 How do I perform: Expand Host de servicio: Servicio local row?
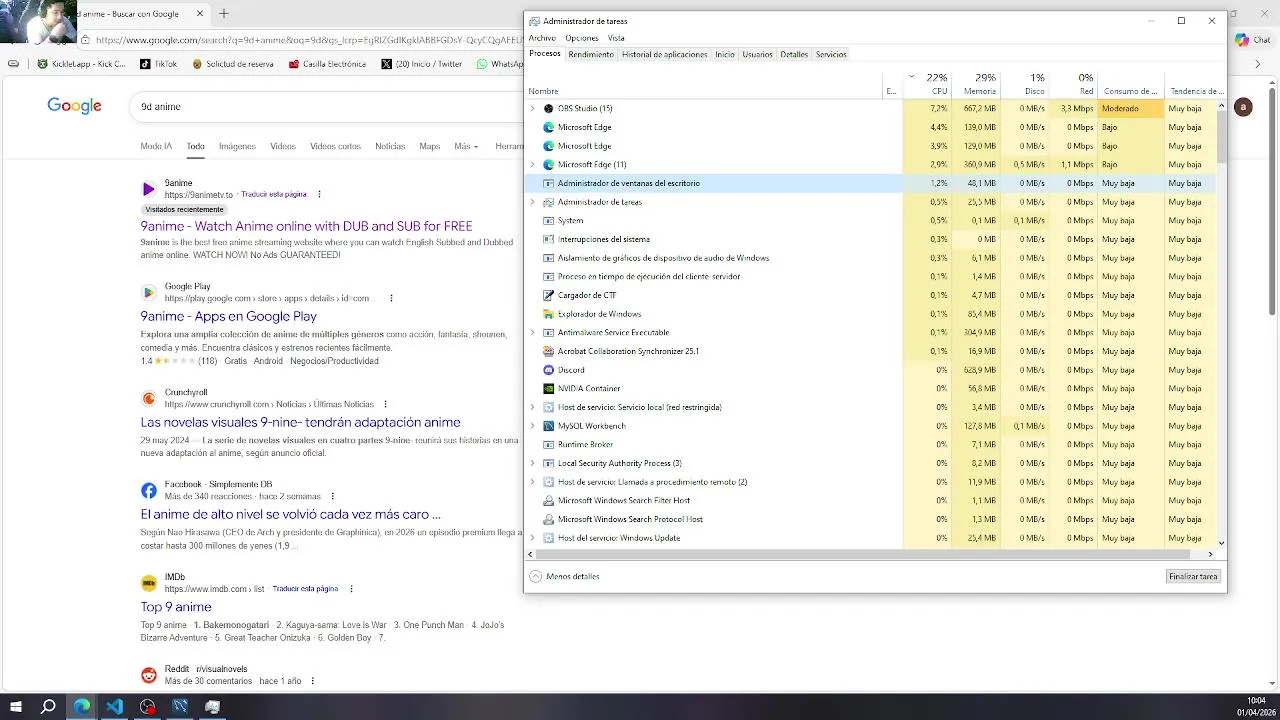(x=532, y=407)
